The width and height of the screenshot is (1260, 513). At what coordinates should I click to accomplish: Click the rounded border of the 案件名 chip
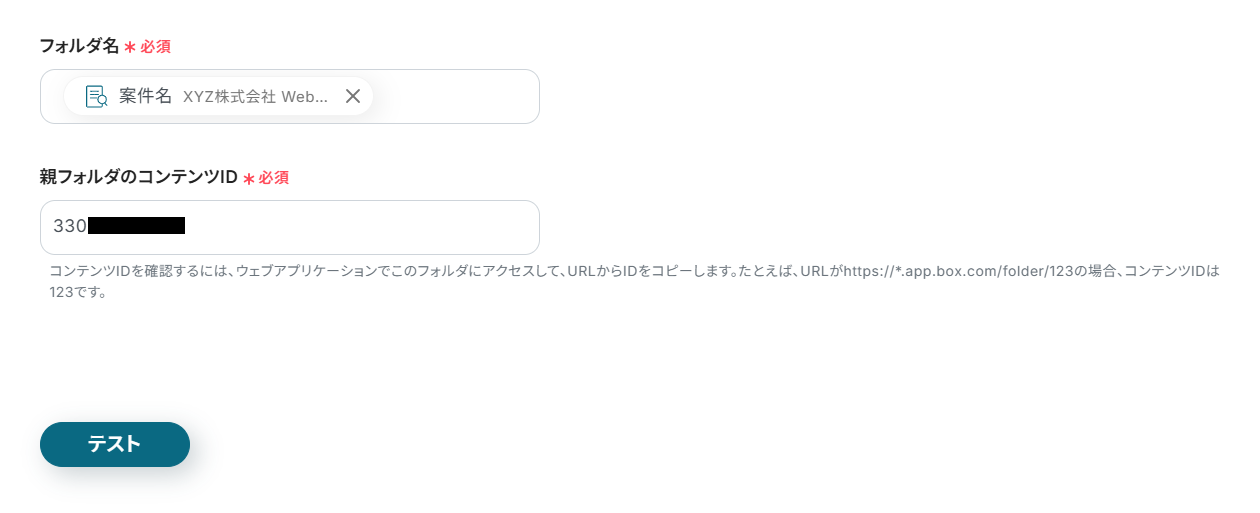click(x=218, y=79)
